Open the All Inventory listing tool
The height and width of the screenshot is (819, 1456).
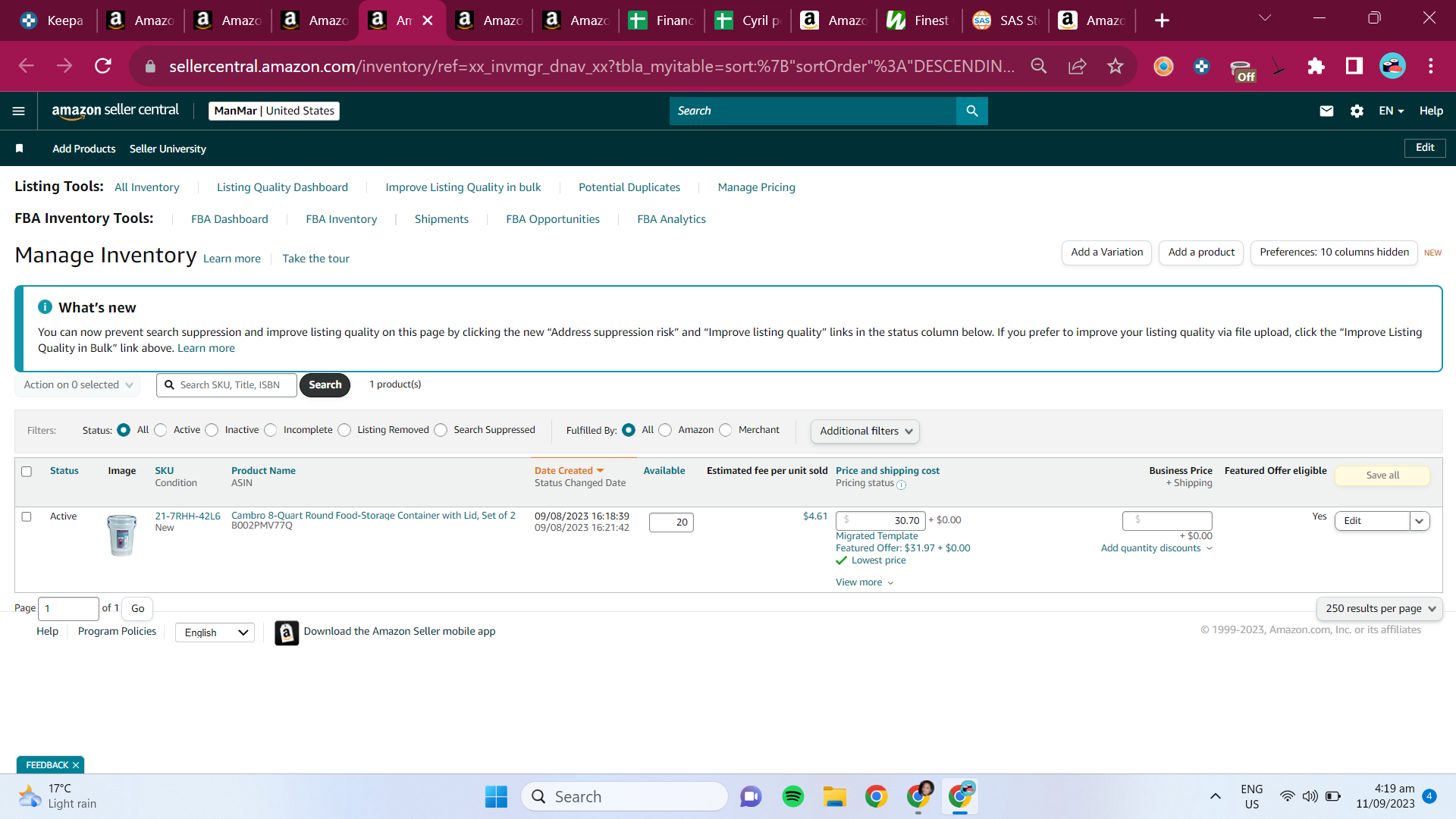coord(147,187)
